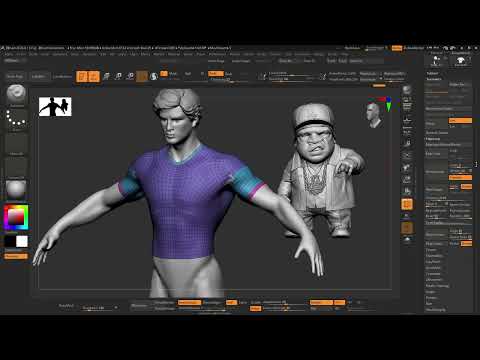
Task: Open the Alpha menu
Action: (x=8, y=54)
